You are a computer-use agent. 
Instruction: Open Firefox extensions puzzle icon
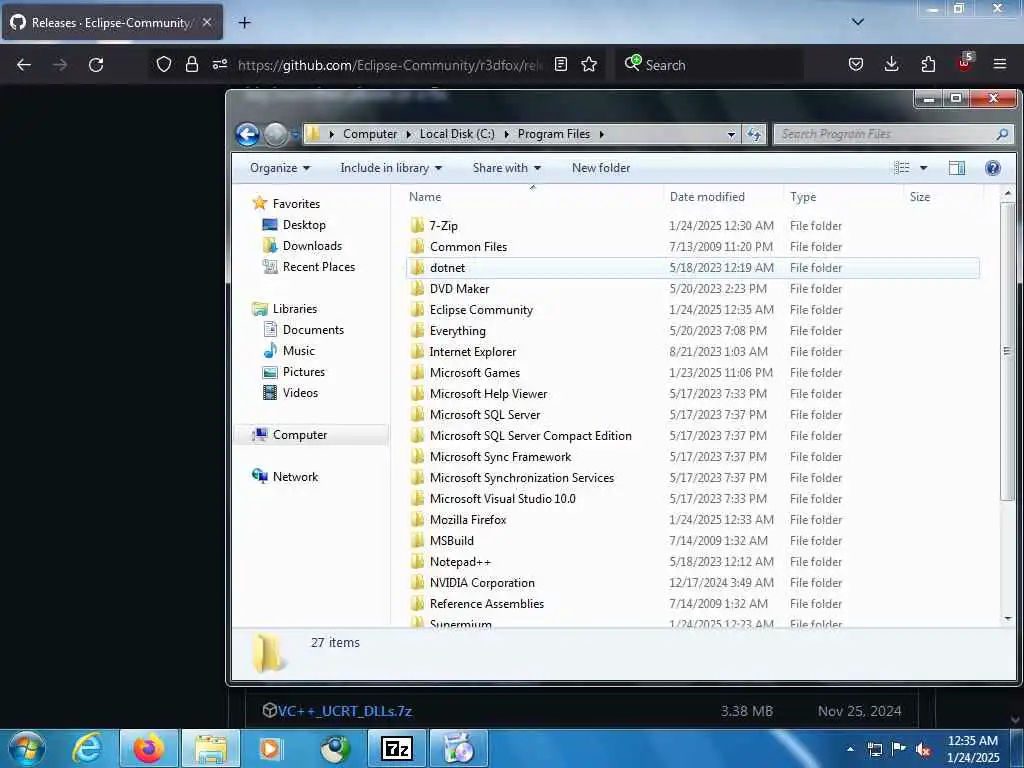[x=928, y=64]
